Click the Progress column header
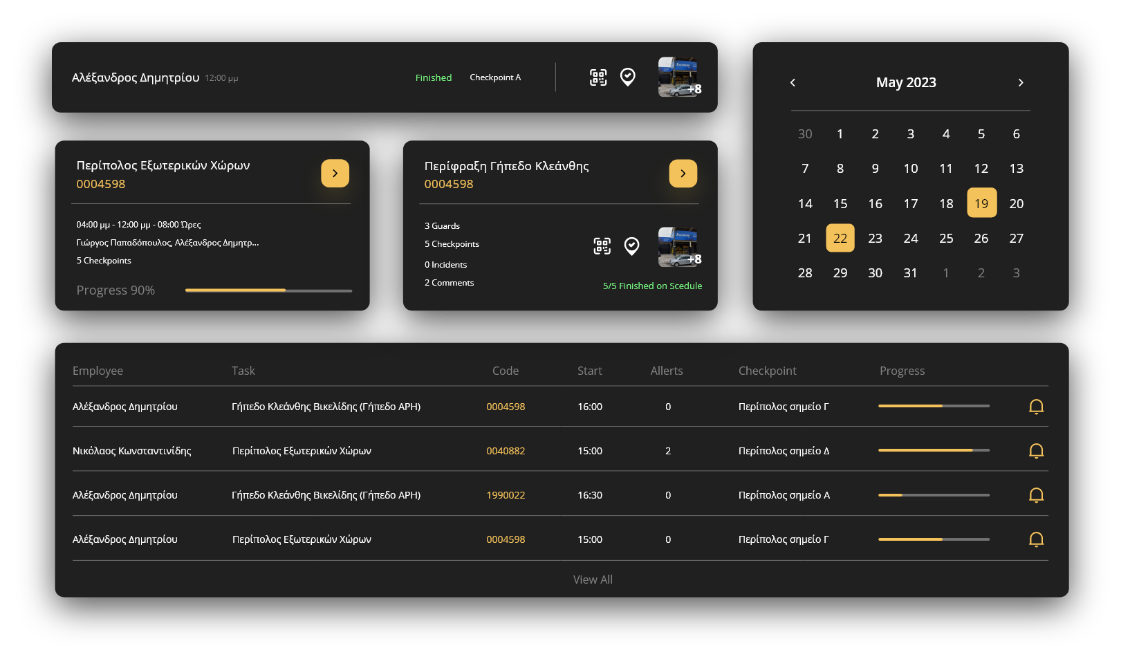This screenshot has height=659, width=1121. click(x=902, y=371)
